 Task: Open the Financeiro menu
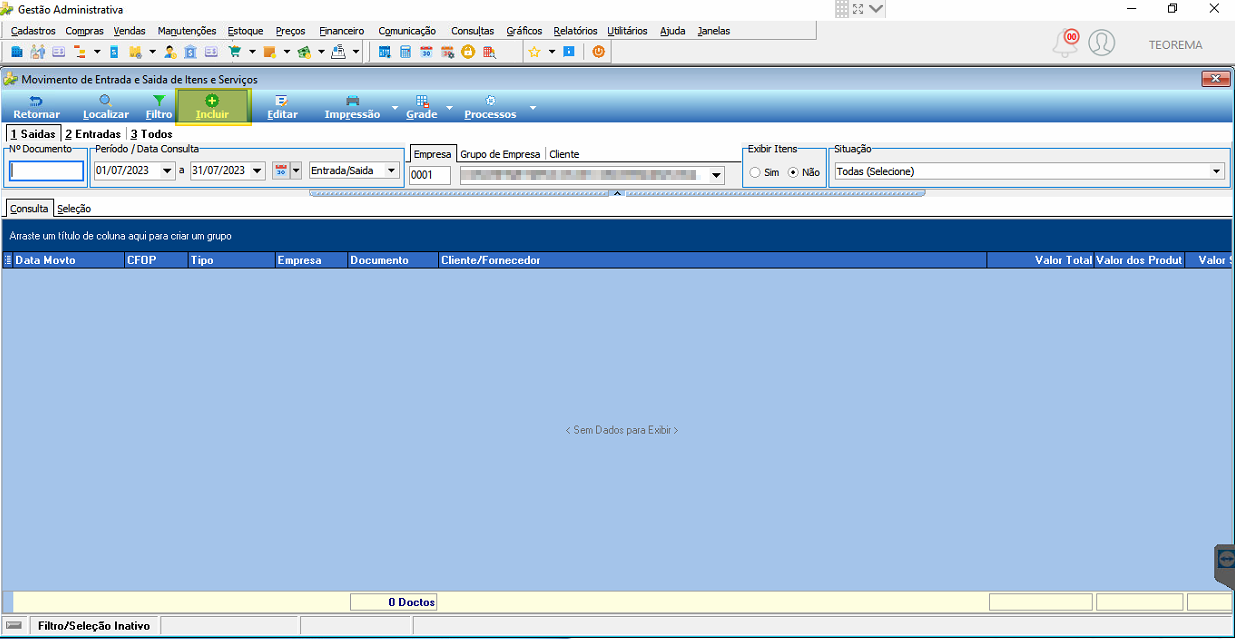[341, 31]
